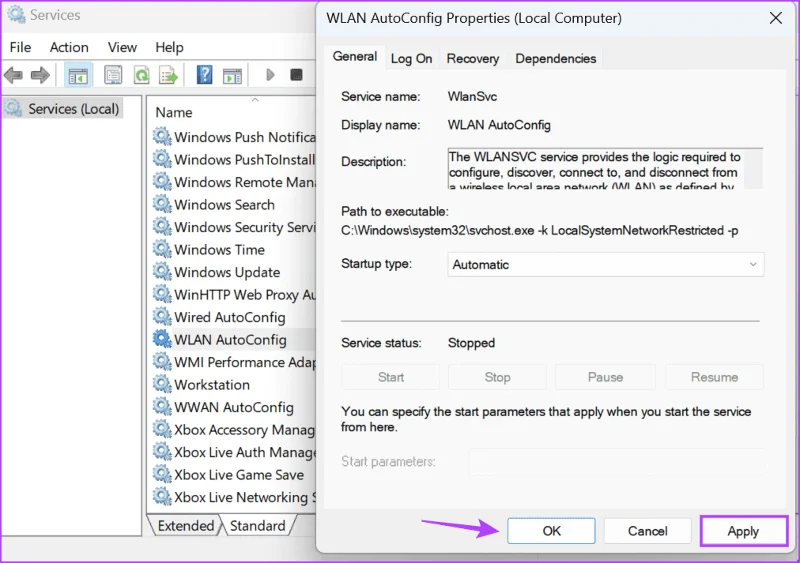Select Windows Time service row

pyautogui.click(x=234, y=250)
